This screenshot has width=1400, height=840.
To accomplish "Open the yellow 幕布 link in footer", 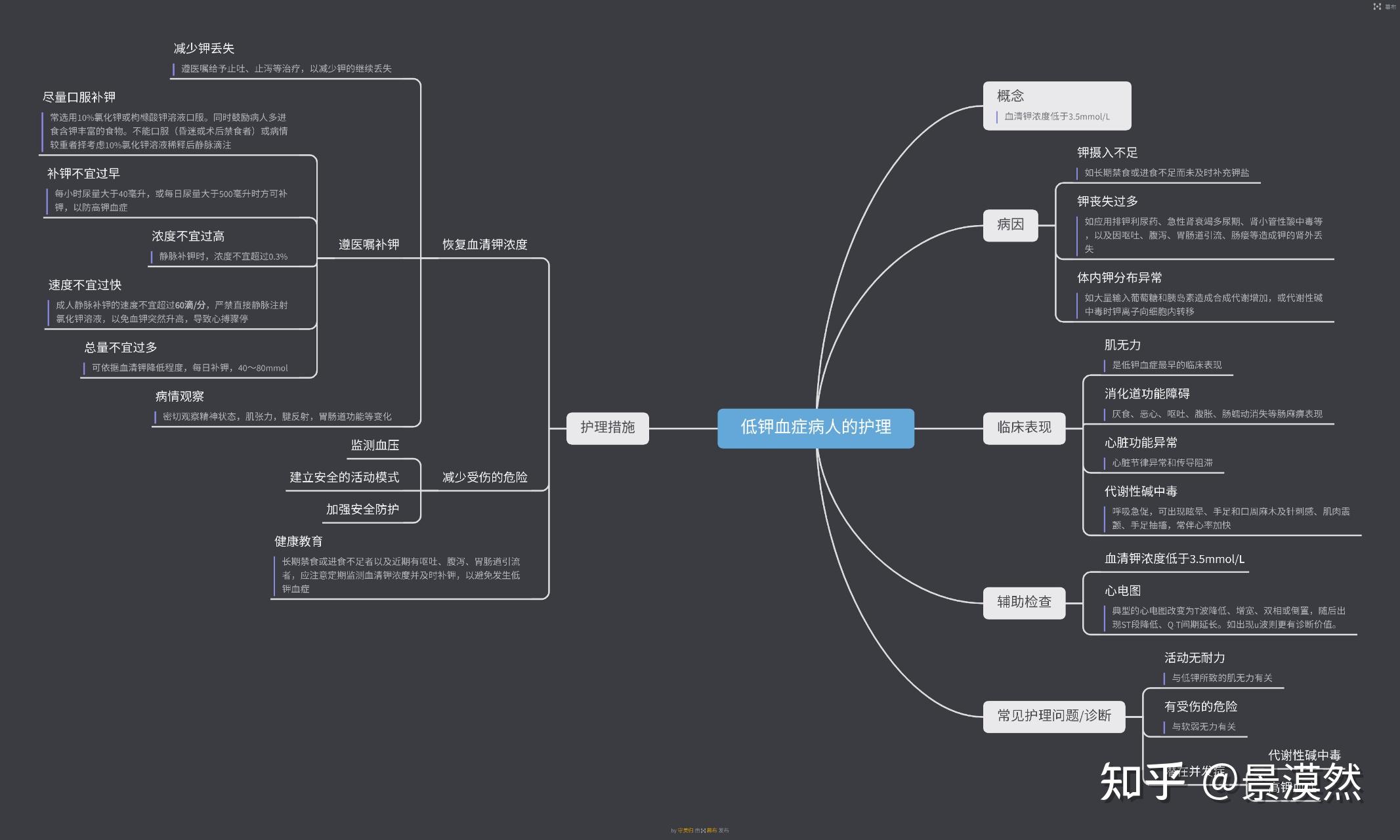I will pos(711,830).
